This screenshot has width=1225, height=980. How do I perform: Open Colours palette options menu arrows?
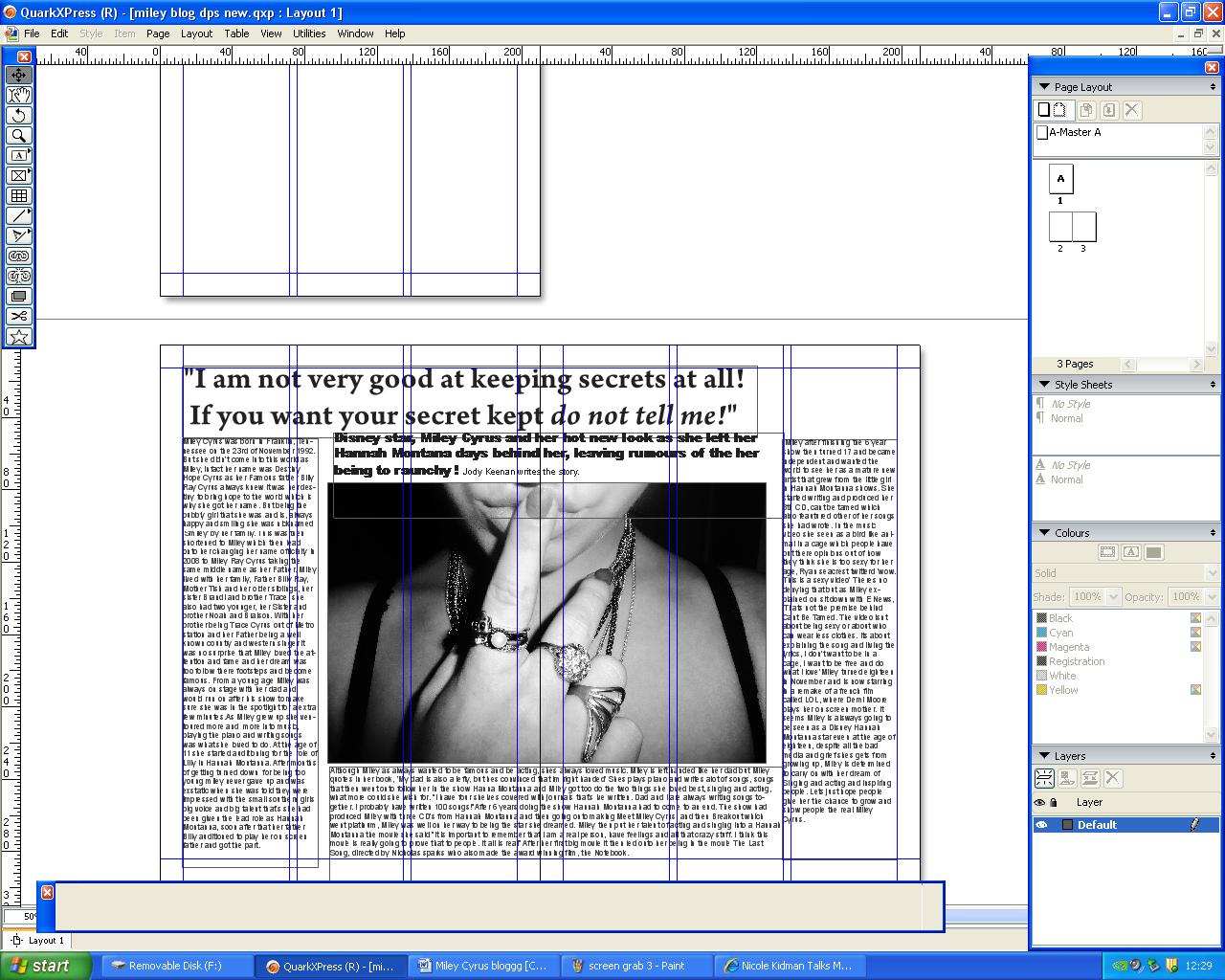click(1213, 533)
